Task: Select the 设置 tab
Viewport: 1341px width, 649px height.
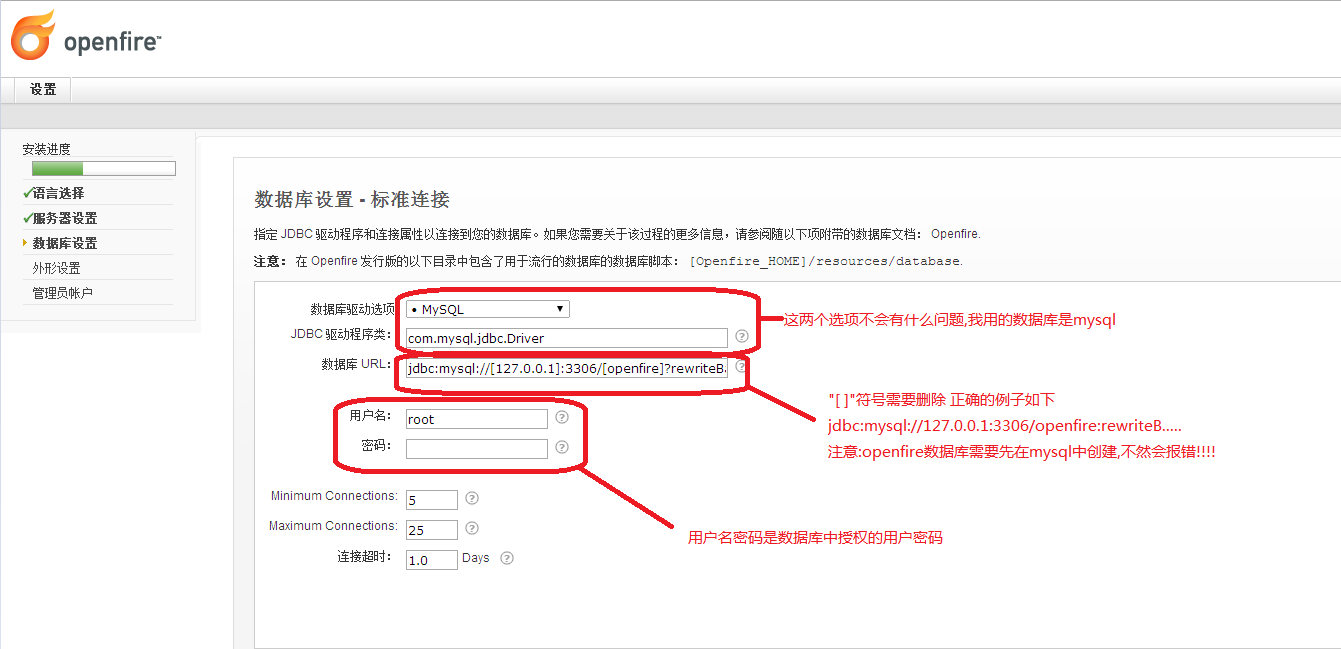Action: [43, 89]
